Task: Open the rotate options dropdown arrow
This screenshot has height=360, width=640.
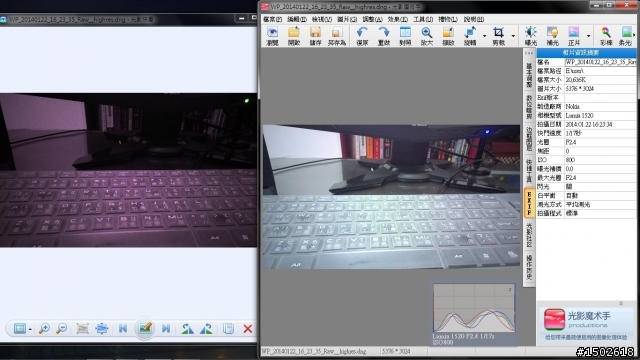Action: [484, 36]
